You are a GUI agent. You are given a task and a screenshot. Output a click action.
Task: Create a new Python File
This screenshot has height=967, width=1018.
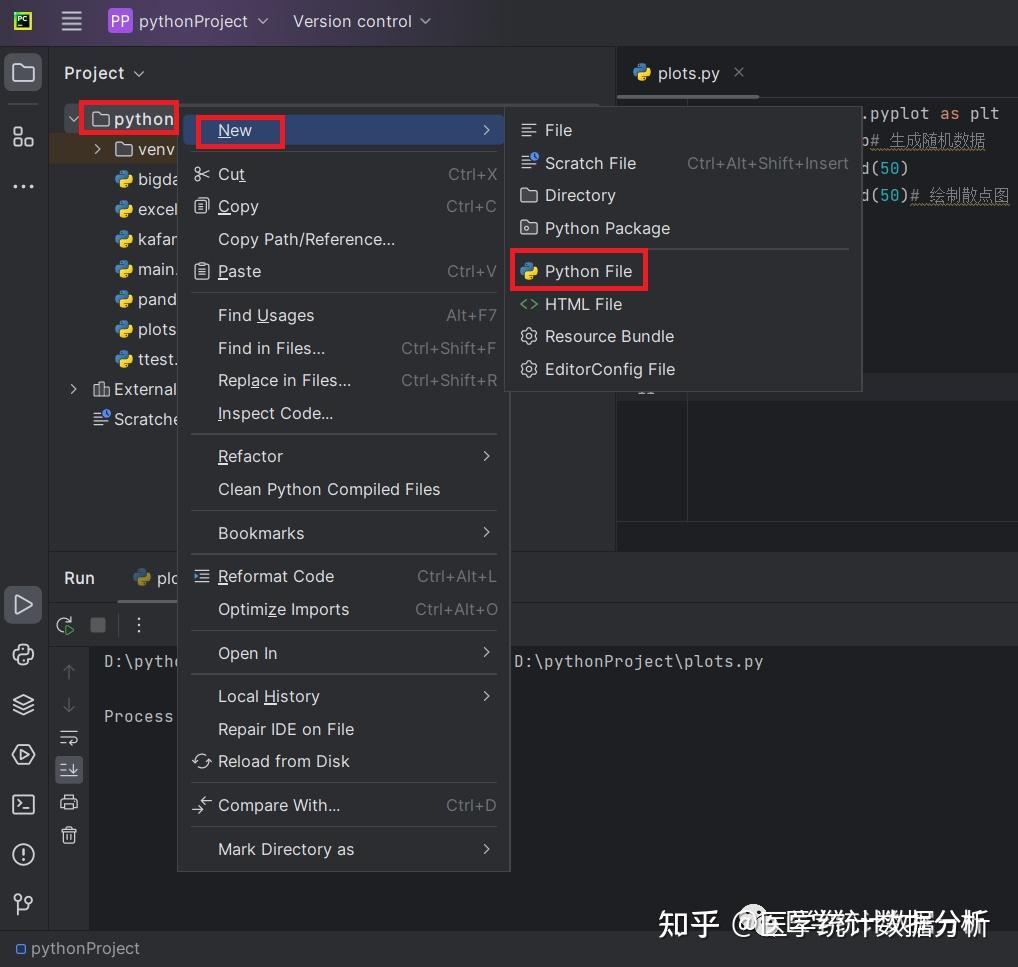(684, 271)
